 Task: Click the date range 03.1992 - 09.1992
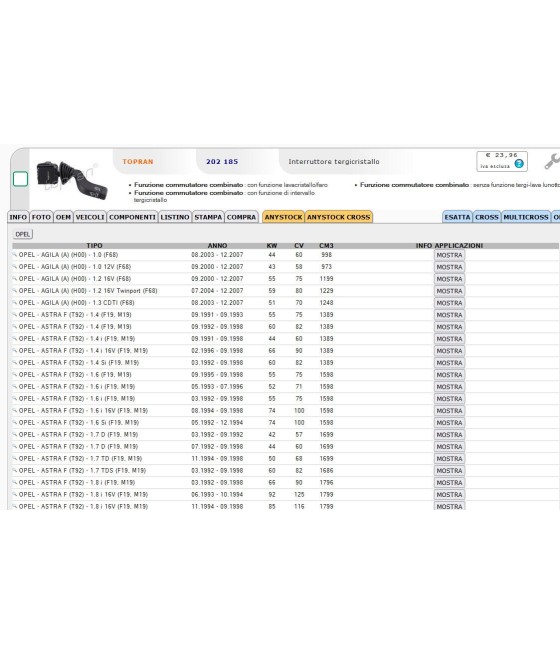217,434
